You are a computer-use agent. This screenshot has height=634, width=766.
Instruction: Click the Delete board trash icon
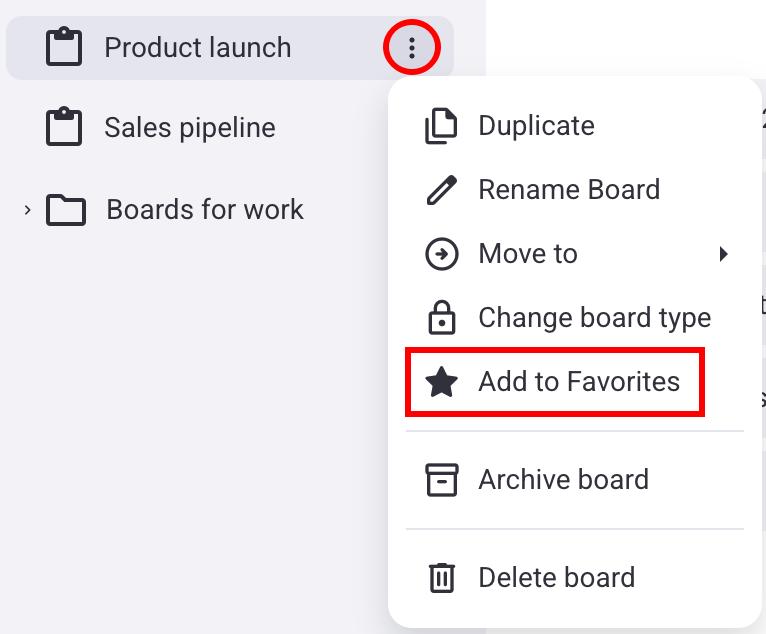(x=441, y=578)
